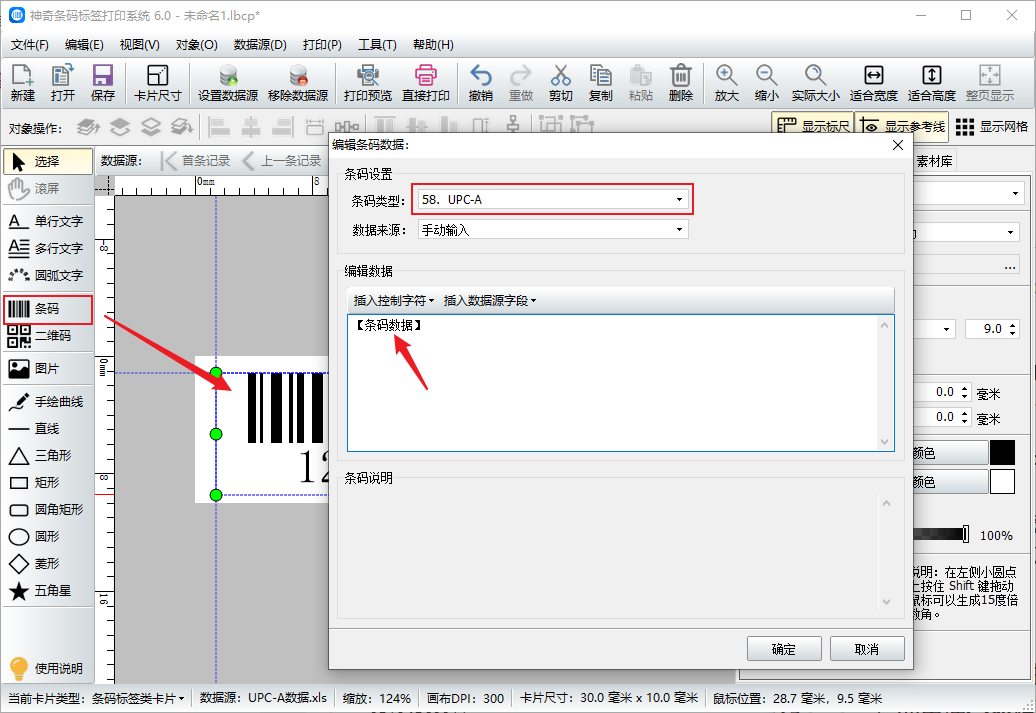1036x713 pixels.
Task: Close the 编辑条码数据 dialog
Action: coord(898,145)
